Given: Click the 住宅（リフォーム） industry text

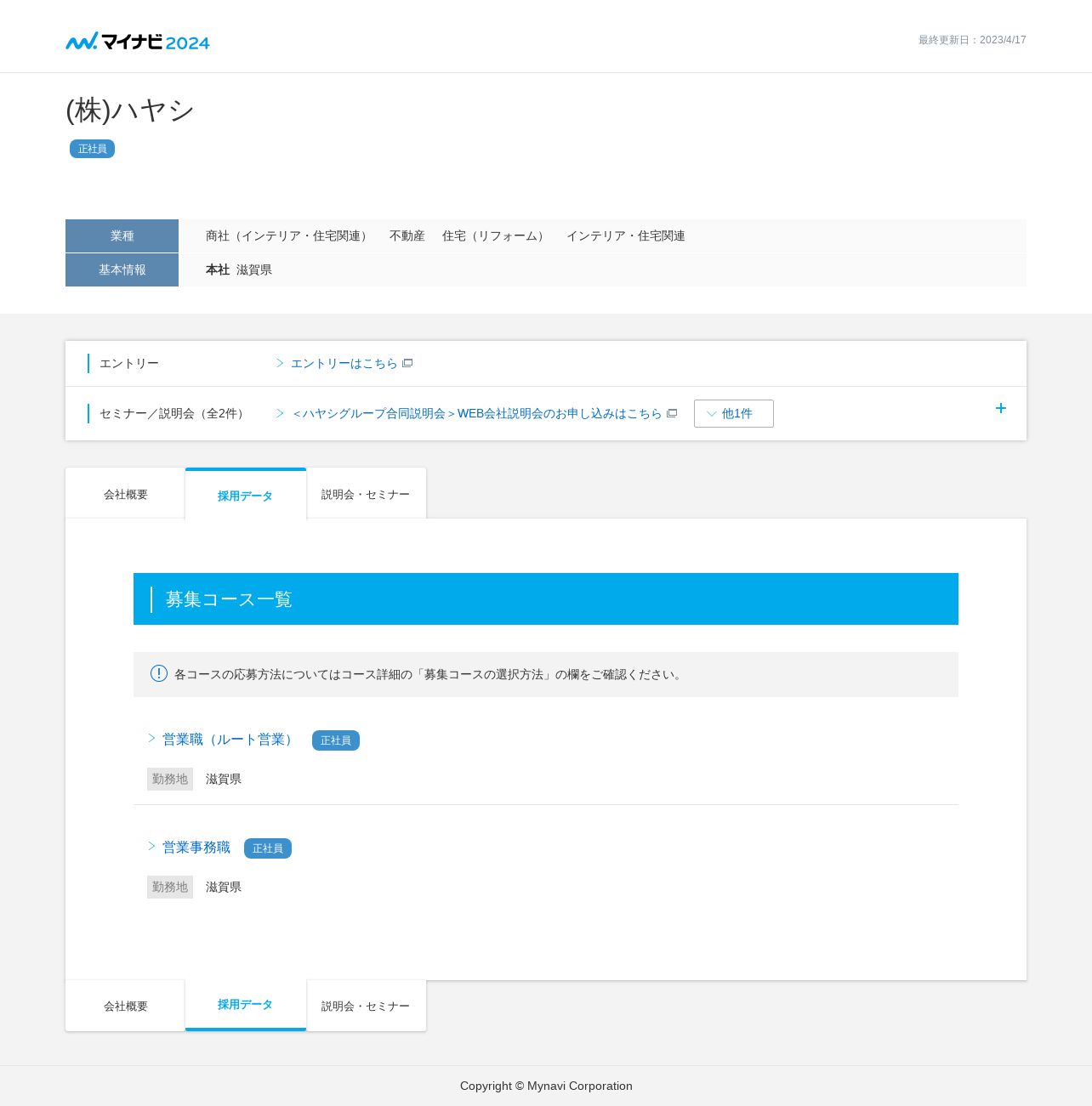Looking at the screenshot, I should [x=496, y=235].
